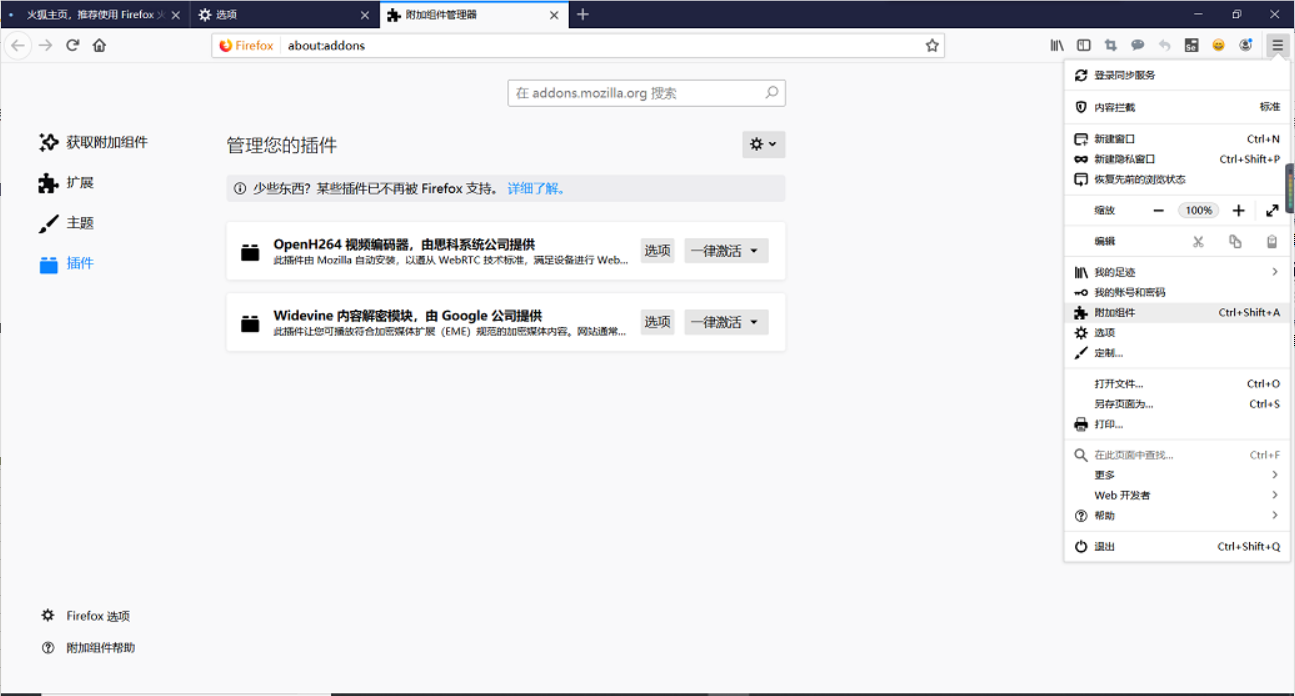The image size is (1295, 696).
Task: Click the screenshot crop toolbar icon
Action: point(1111,45)
